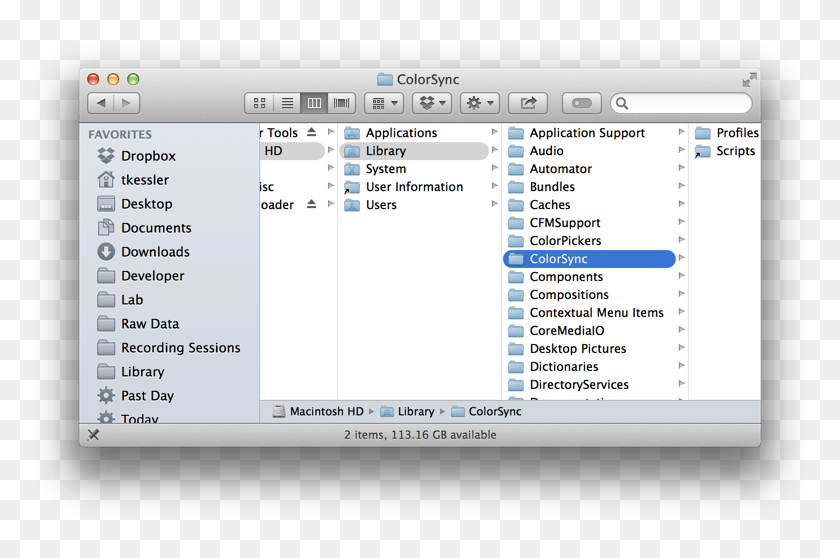
Task: Select the HD volume in the first column
Action: [x=292, y=151]
